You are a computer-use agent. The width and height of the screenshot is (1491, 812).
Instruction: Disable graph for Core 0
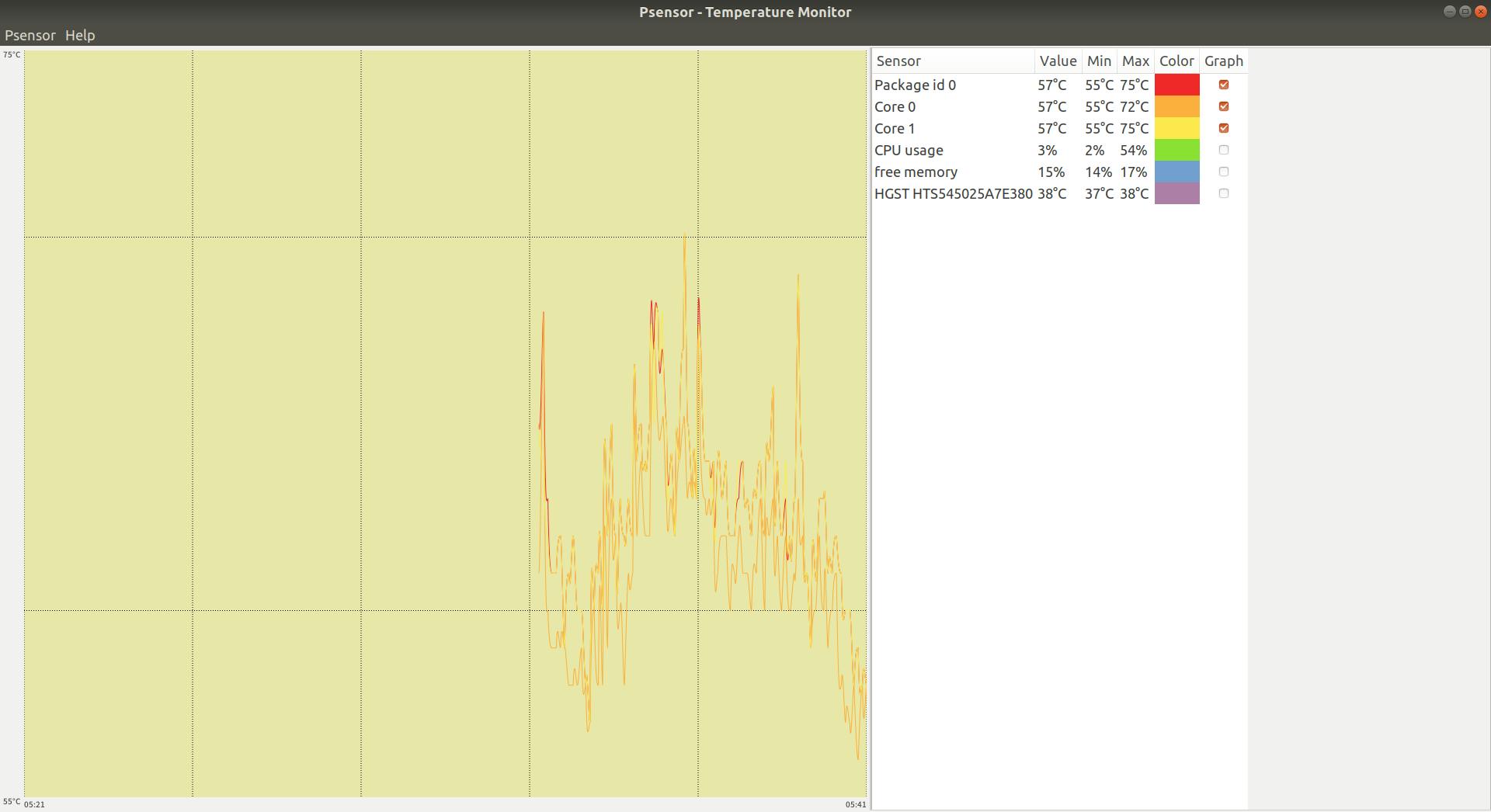click(x=1224, y=106)
